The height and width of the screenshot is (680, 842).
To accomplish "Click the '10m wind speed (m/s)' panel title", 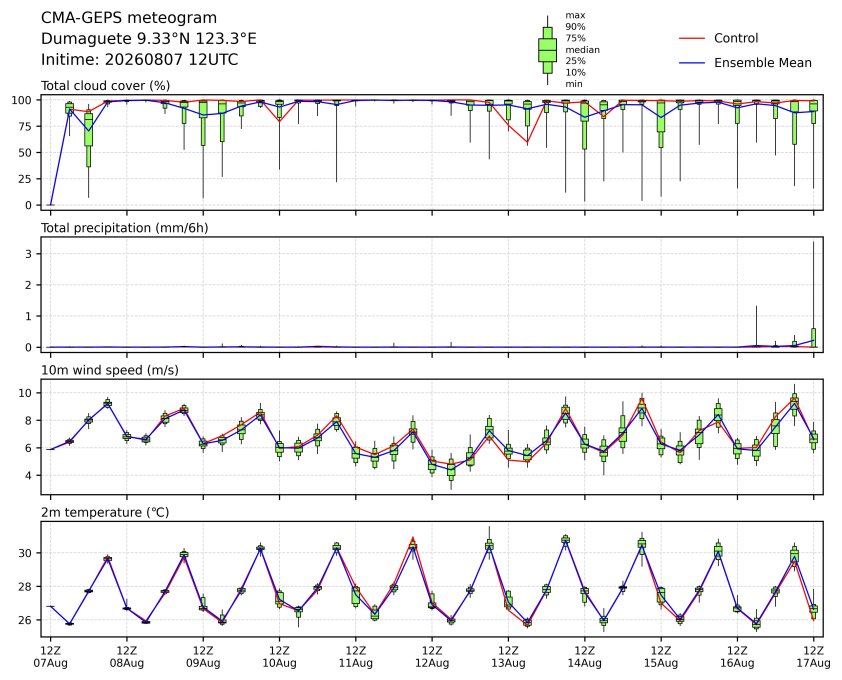I will point(110,370).
